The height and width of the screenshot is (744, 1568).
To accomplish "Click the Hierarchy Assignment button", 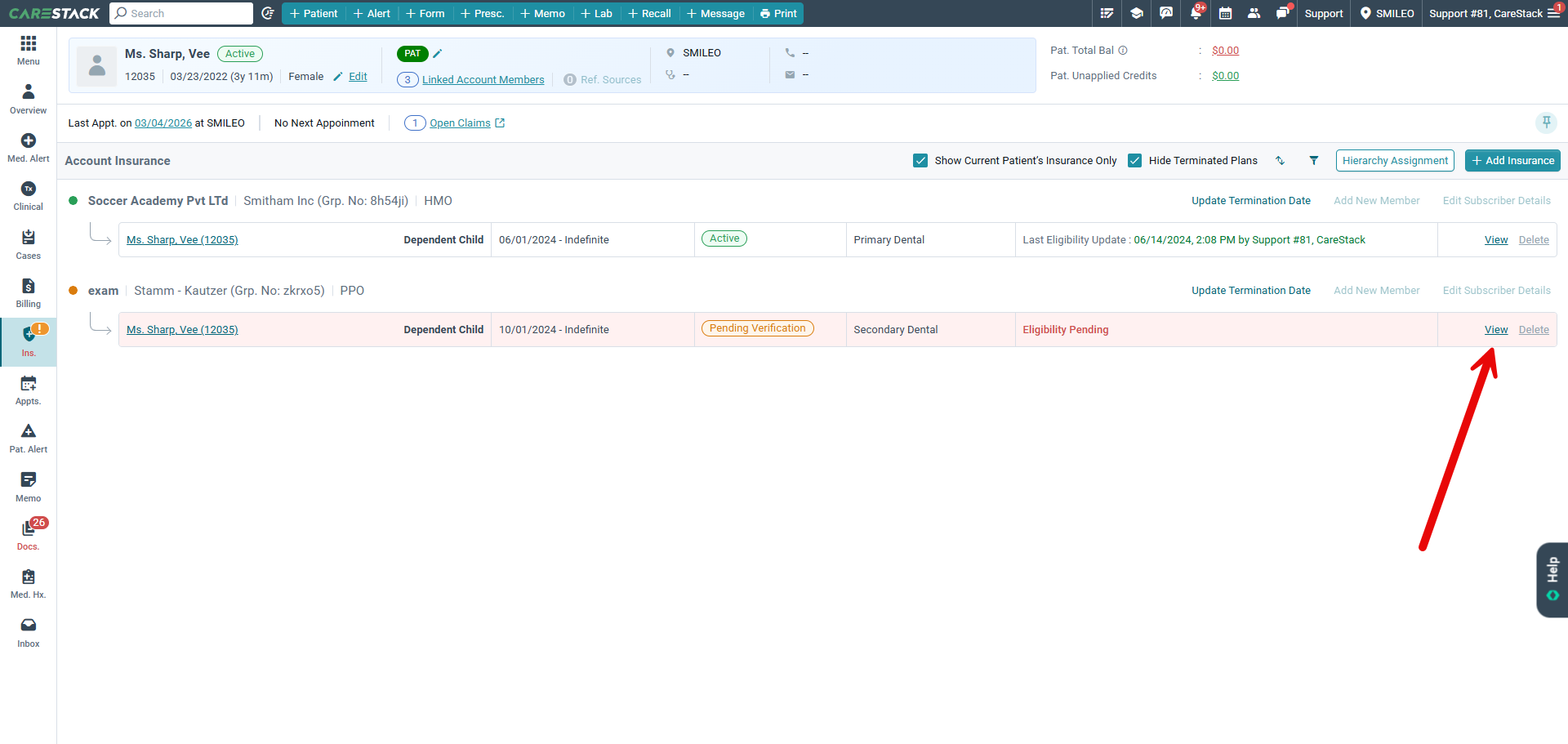I will coord(1395,161).
